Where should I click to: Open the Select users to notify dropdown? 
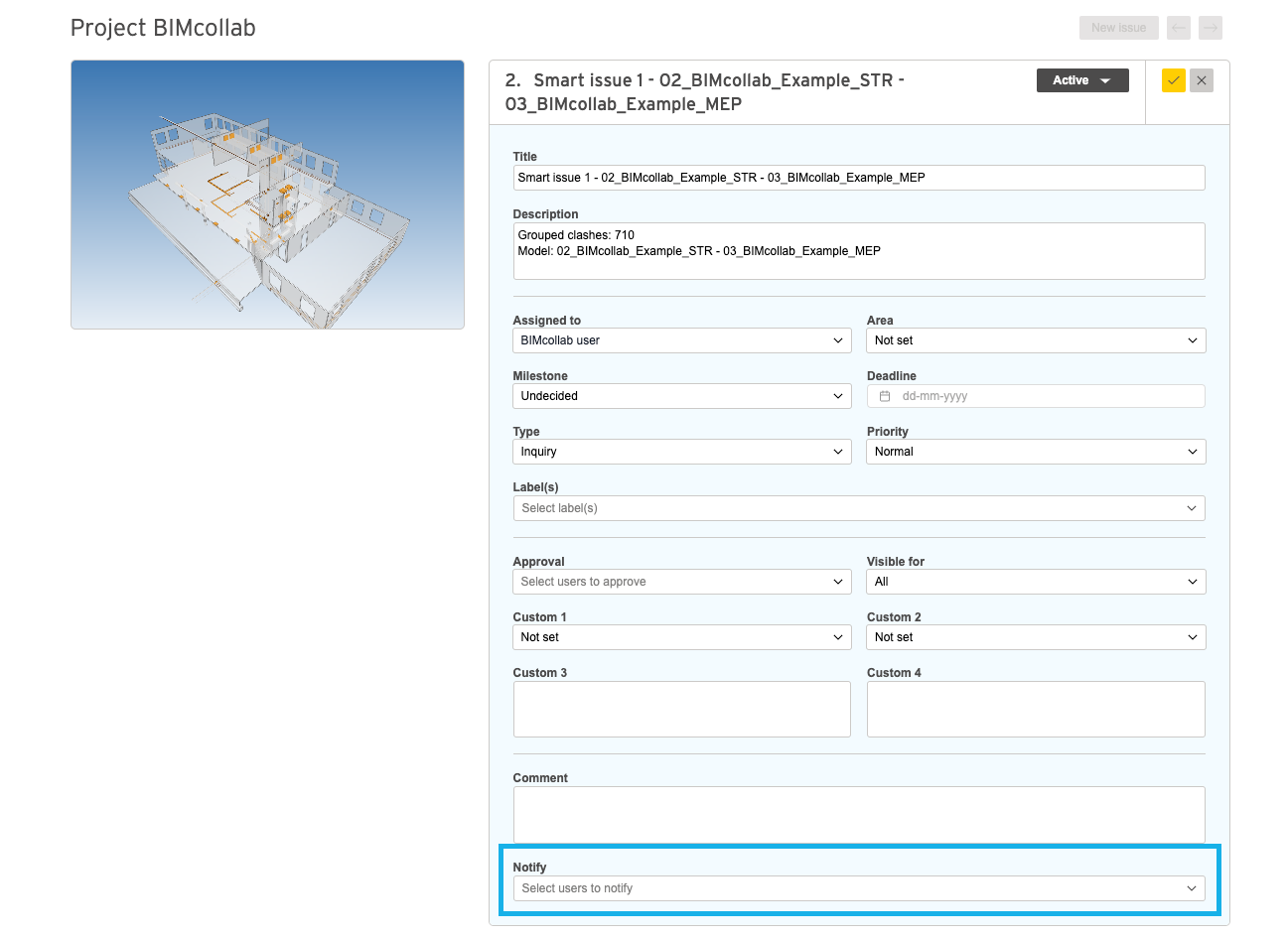pos(859,888)
